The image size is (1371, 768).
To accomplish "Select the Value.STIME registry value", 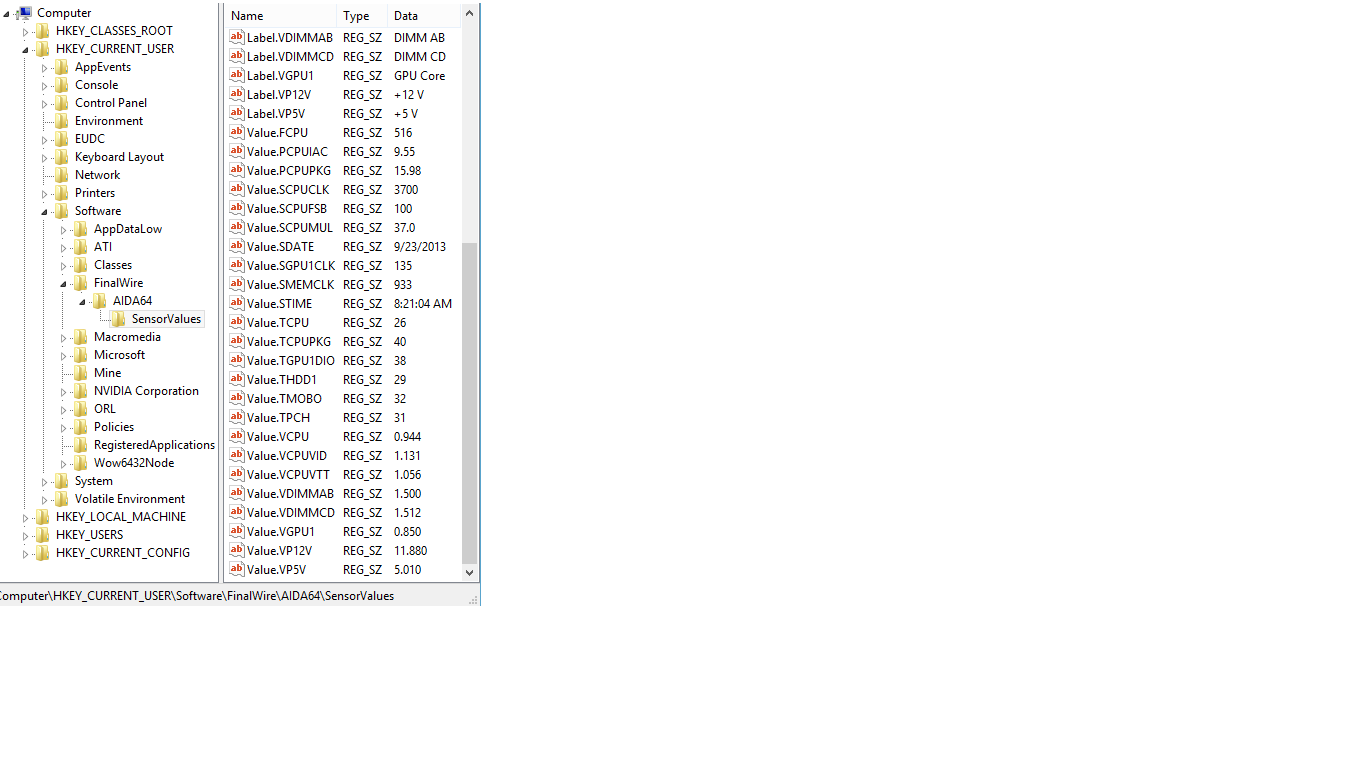I will (x=279, y=304).
